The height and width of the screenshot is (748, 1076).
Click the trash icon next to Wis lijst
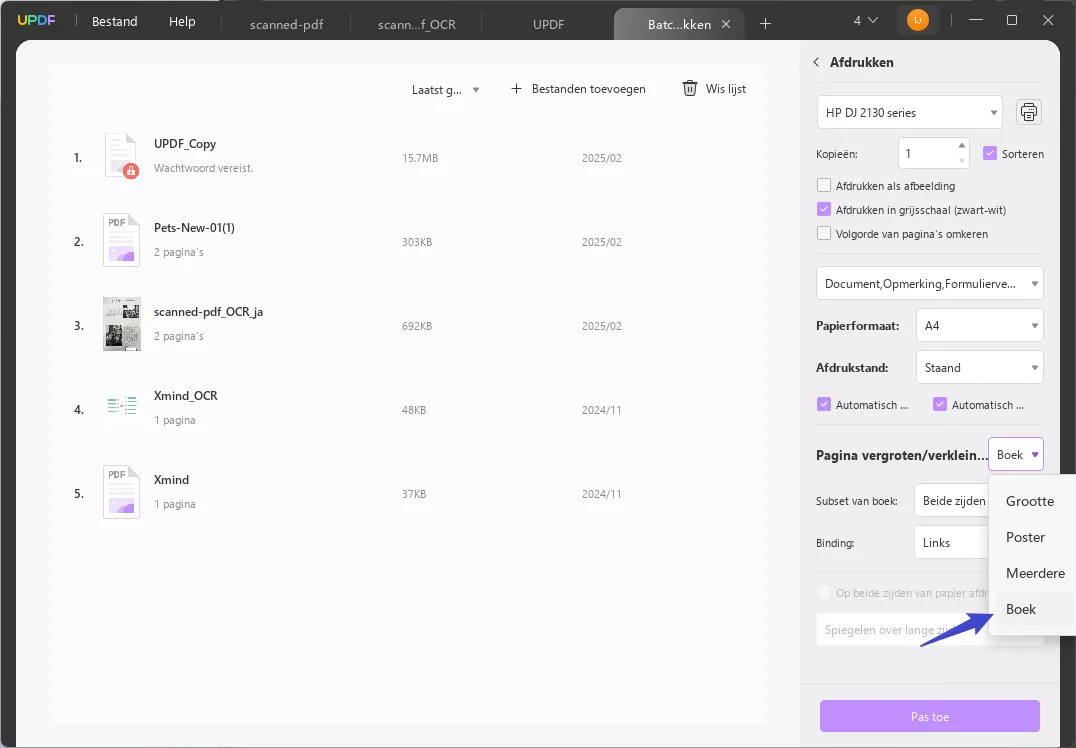tap(689, 88)
